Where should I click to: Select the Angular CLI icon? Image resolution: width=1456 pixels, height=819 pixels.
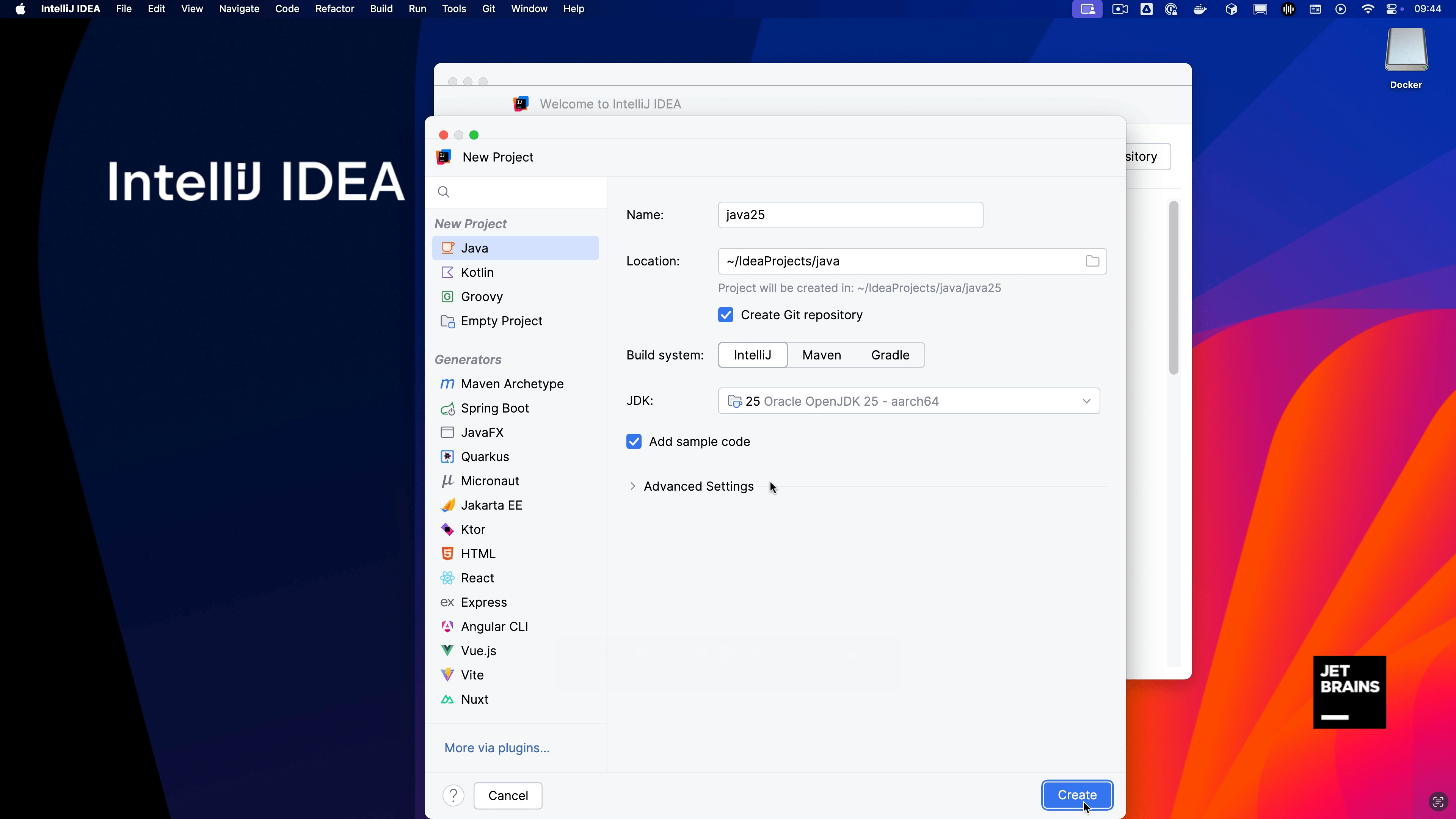(x=447, y=626)
